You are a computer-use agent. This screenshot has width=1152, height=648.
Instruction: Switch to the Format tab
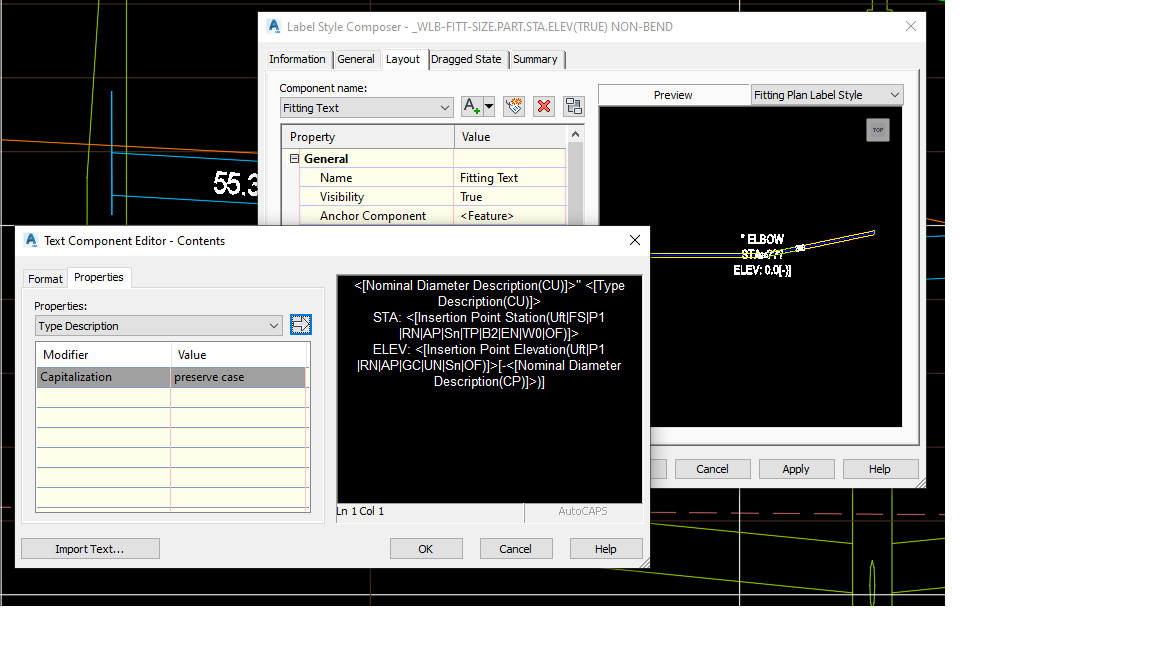coord(45,279)
